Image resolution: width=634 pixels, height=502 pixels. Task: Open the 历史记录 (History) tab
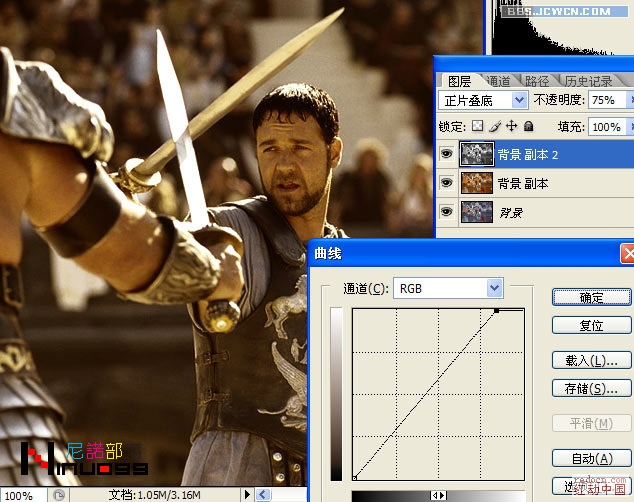(589, 81)
